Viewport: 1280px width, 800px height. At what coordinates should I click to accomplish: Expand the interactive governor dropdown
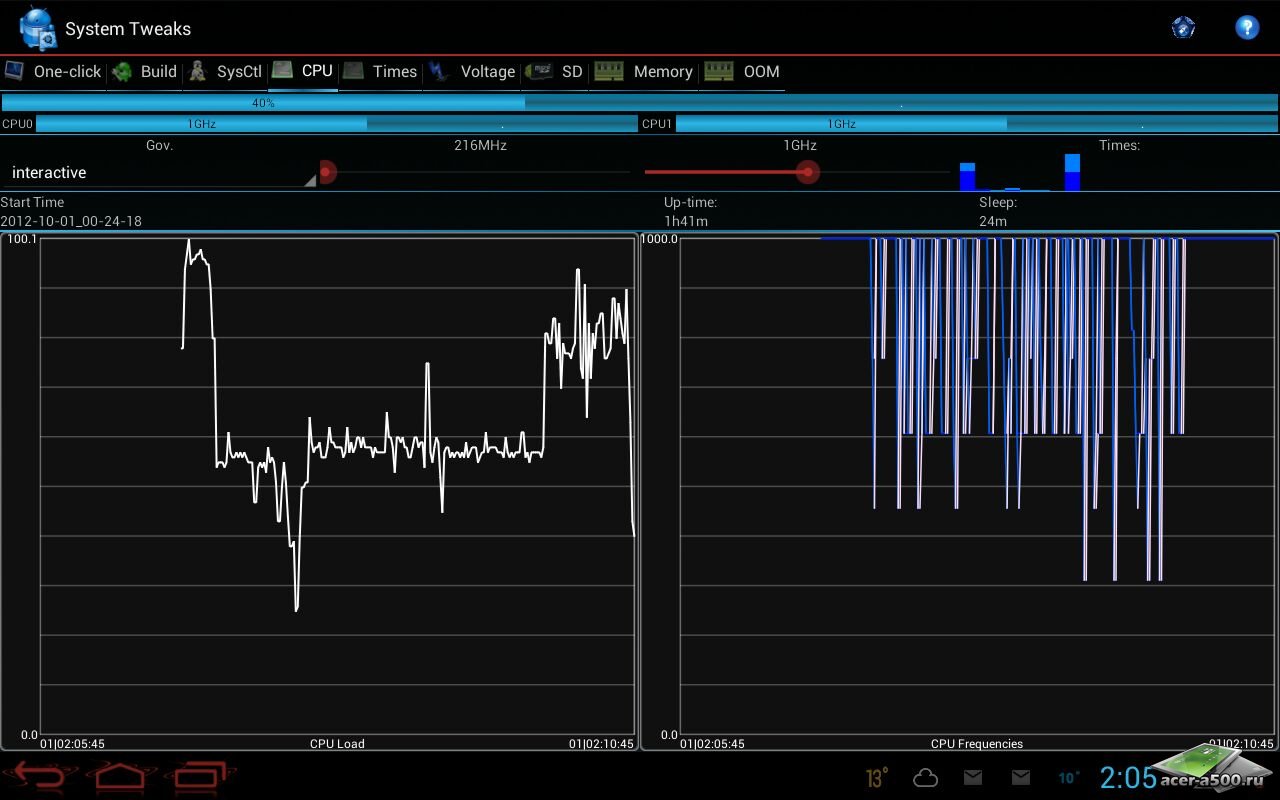[x=160, y=173]
